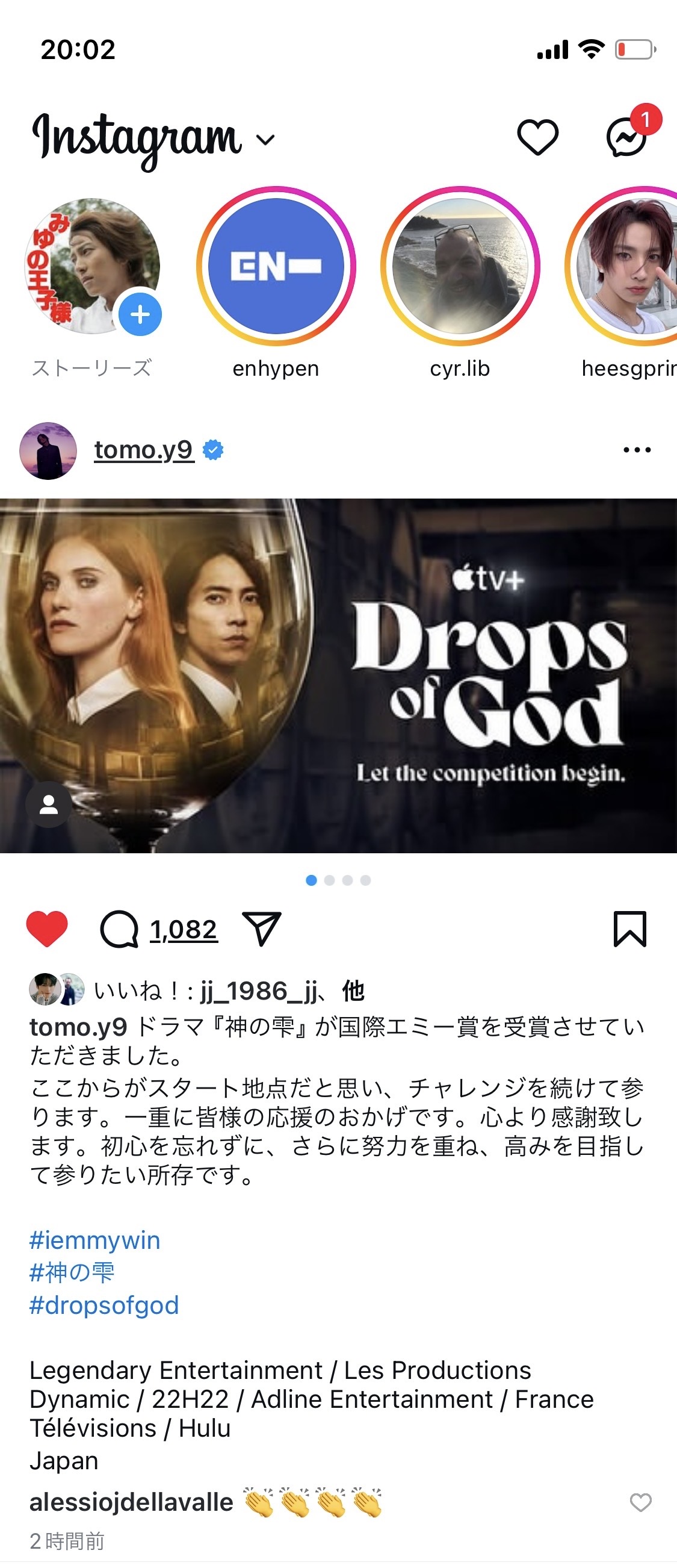Expand the Instagram feed dropdown chevron
This screenshot has width=677, height=1568.
265,141
